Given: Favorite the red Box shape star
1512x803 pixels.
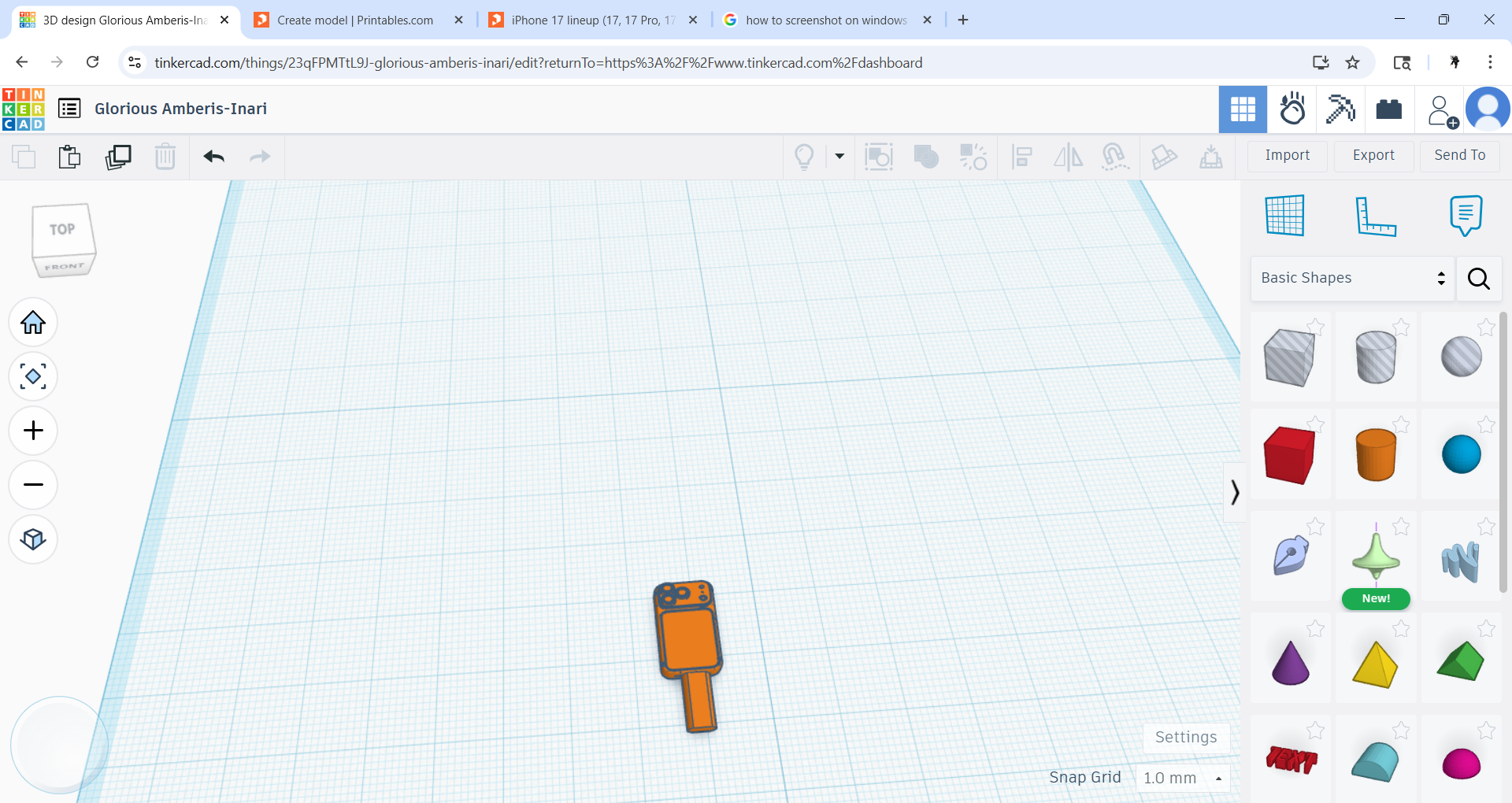Looking at the screenshot, I should (1315, 425).
